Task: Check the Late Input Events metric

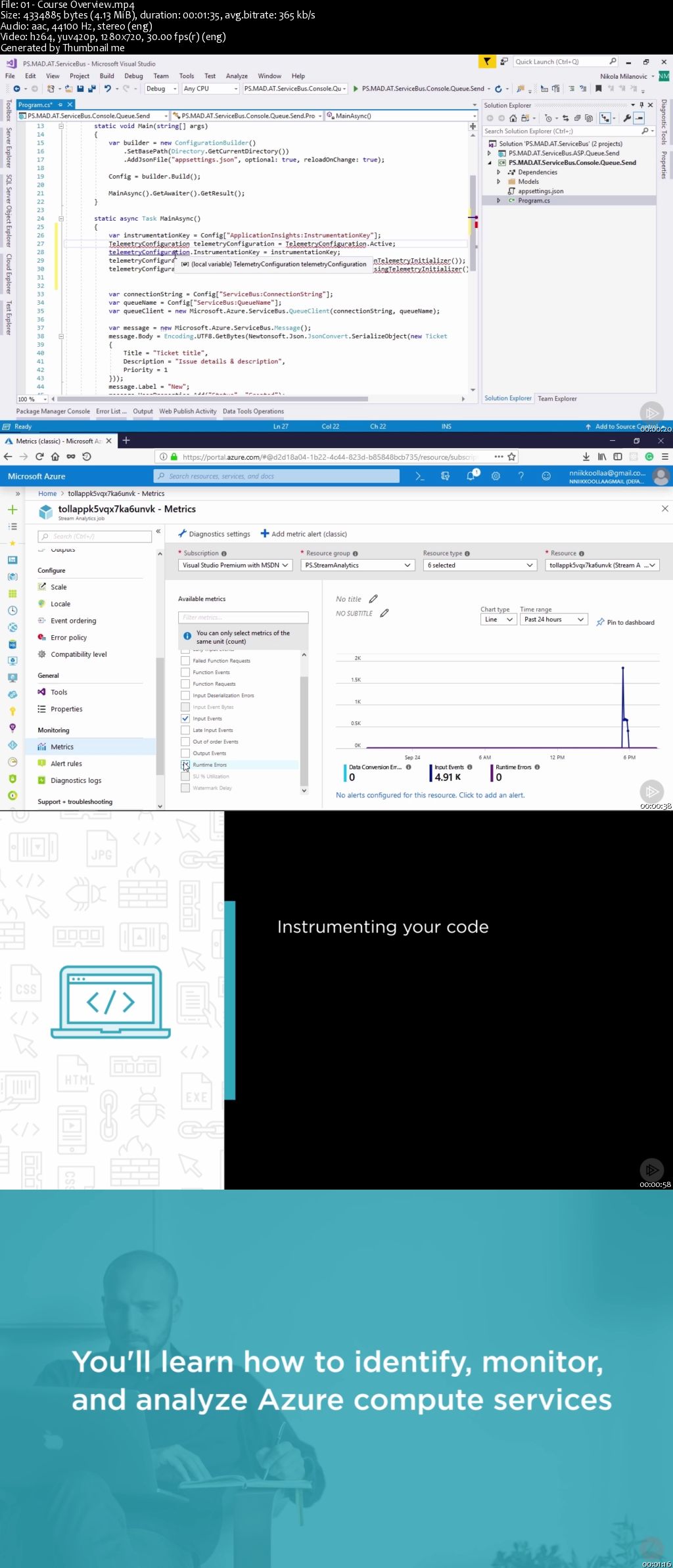Action: tap(185, 730)
